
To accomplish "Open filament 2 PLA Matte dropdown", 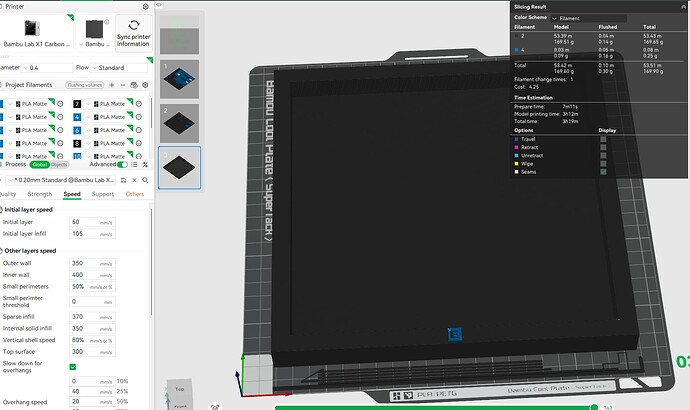I will coord(108,104).
